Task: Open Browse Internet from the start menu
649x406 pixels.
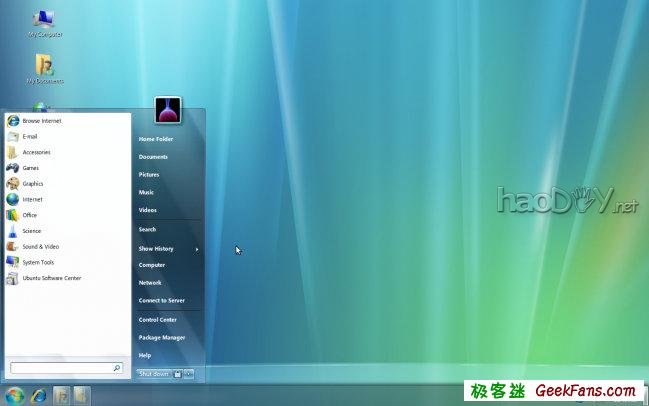Action: tap(40, 121)
